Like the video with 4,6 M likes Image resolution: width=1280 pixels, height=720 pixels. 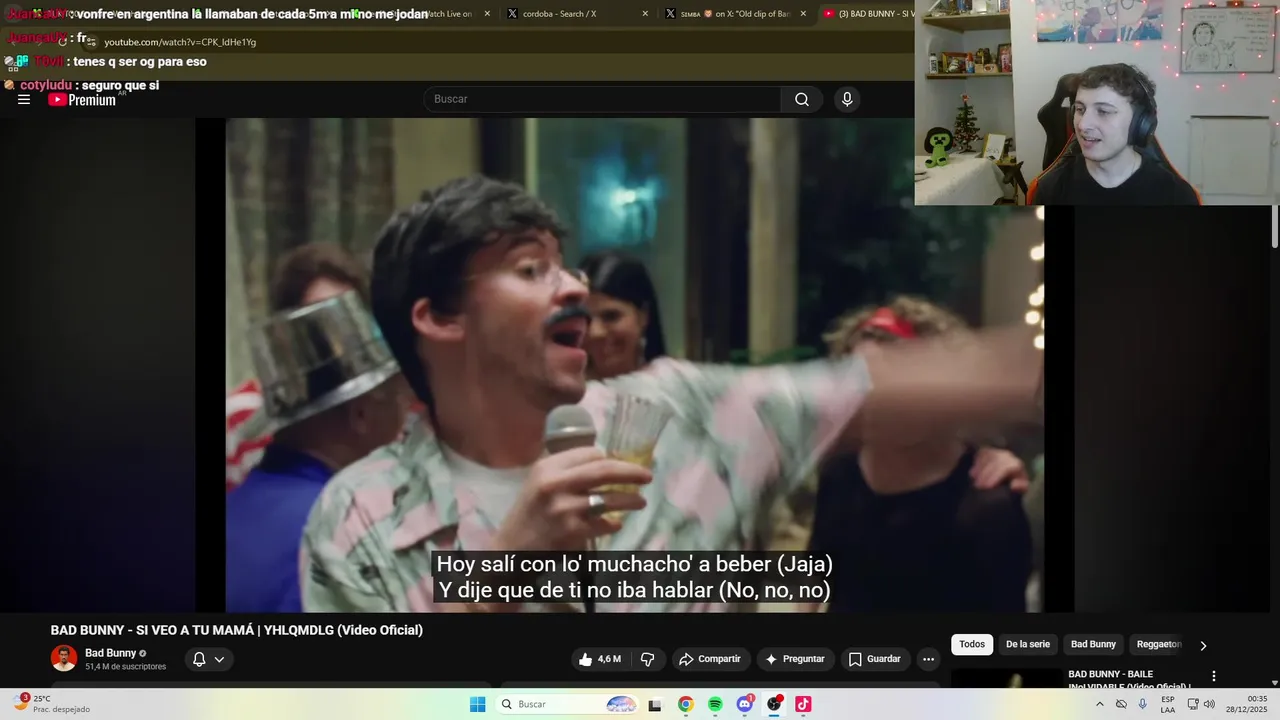[599, 659]
